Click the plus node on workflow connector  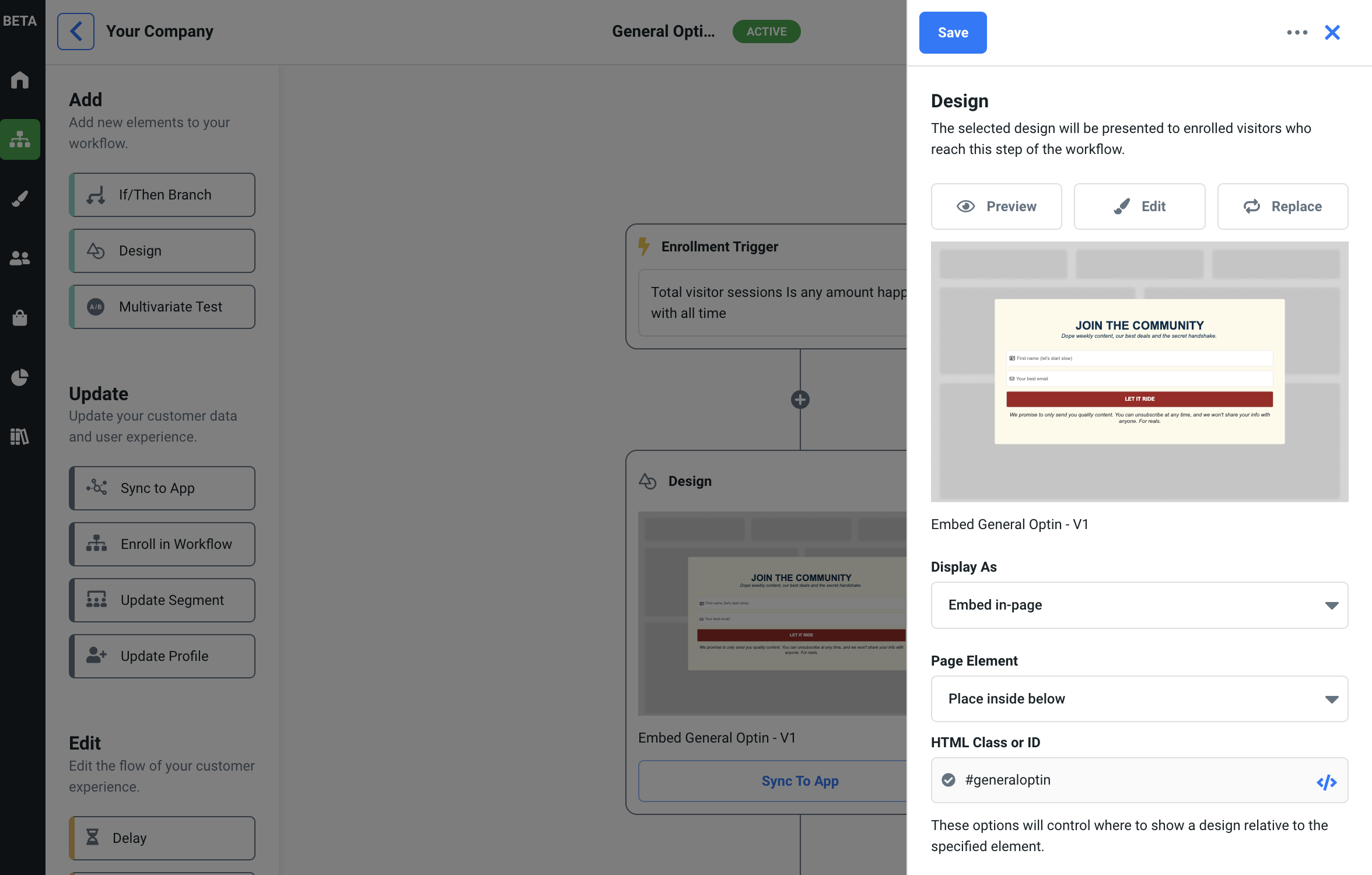[800, 400]
